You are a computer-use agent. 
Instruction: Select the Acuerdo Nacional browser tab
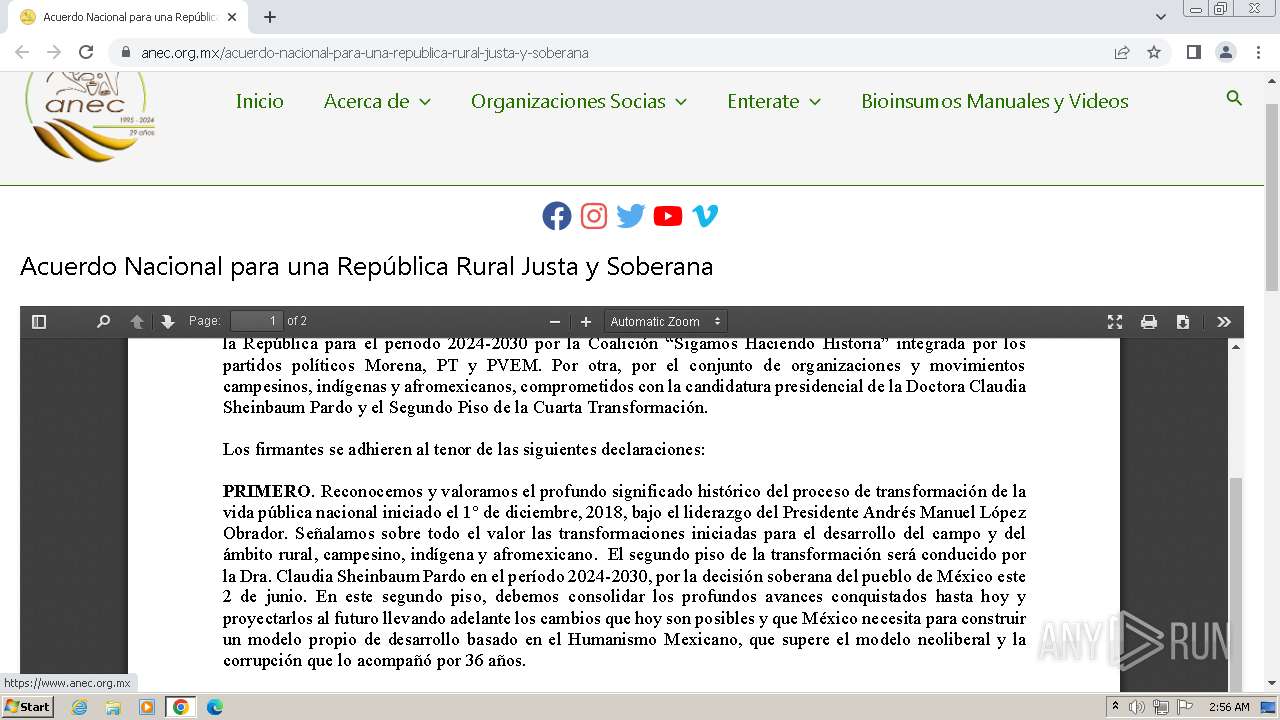pyautogui.click(x=130, y=17)
